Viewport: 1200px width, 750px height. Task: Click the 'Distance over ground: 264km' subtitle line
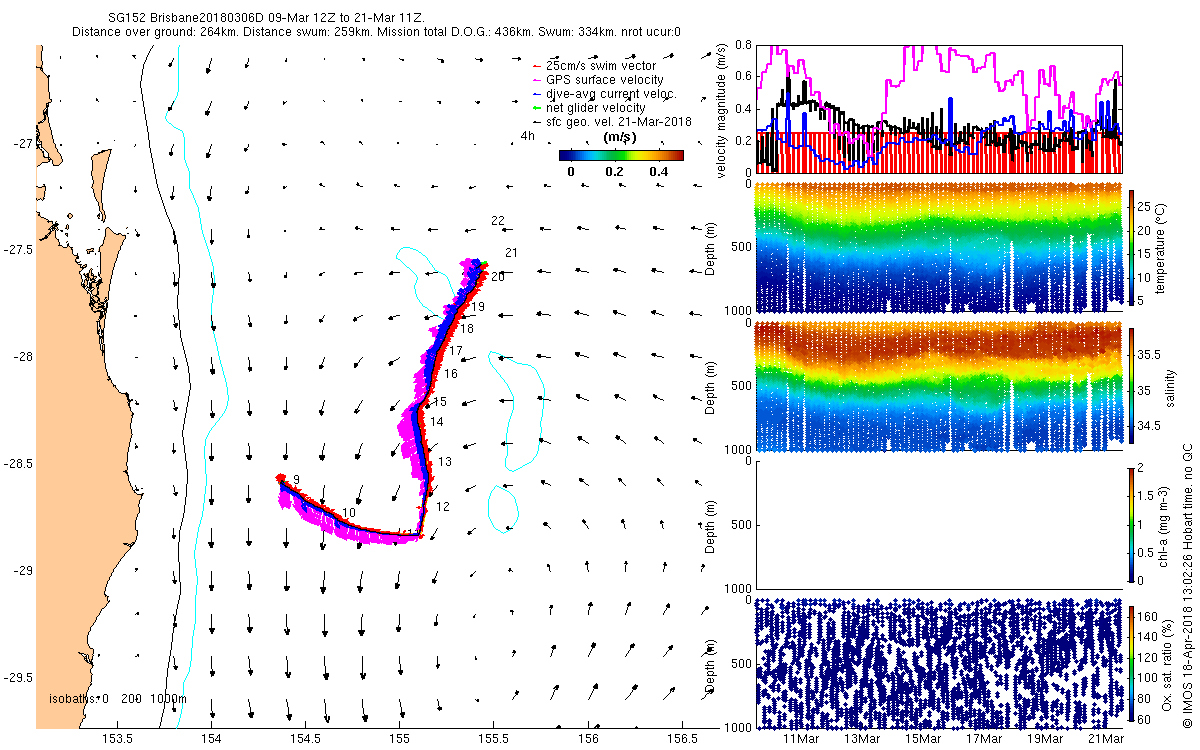point(376,32)
